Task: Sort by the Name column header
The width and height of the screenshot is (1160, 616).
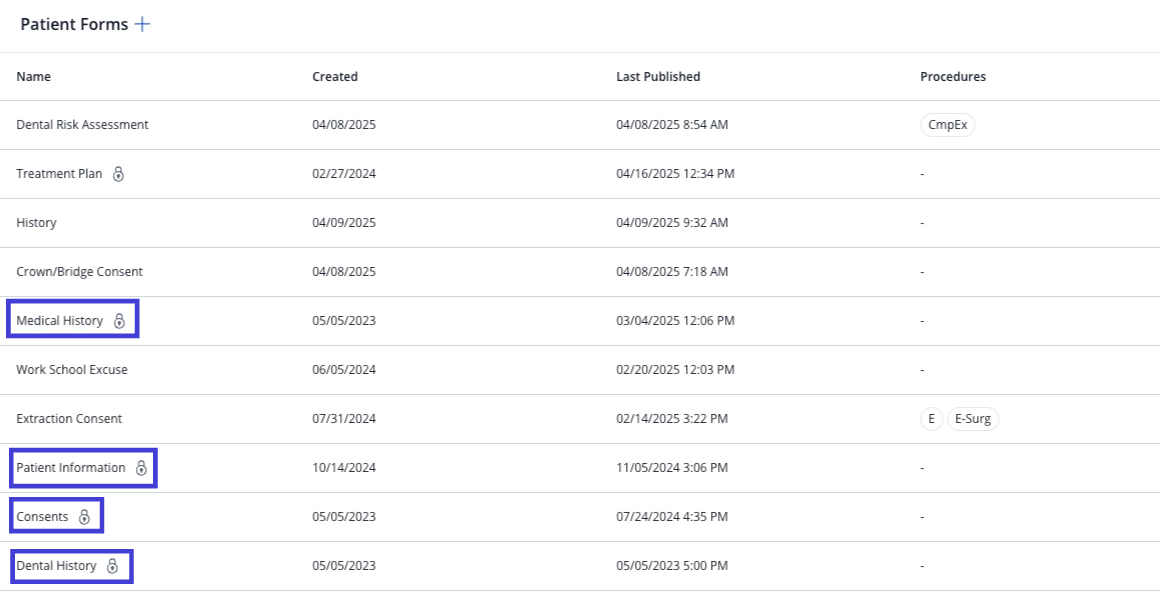Action: [33, 77]
